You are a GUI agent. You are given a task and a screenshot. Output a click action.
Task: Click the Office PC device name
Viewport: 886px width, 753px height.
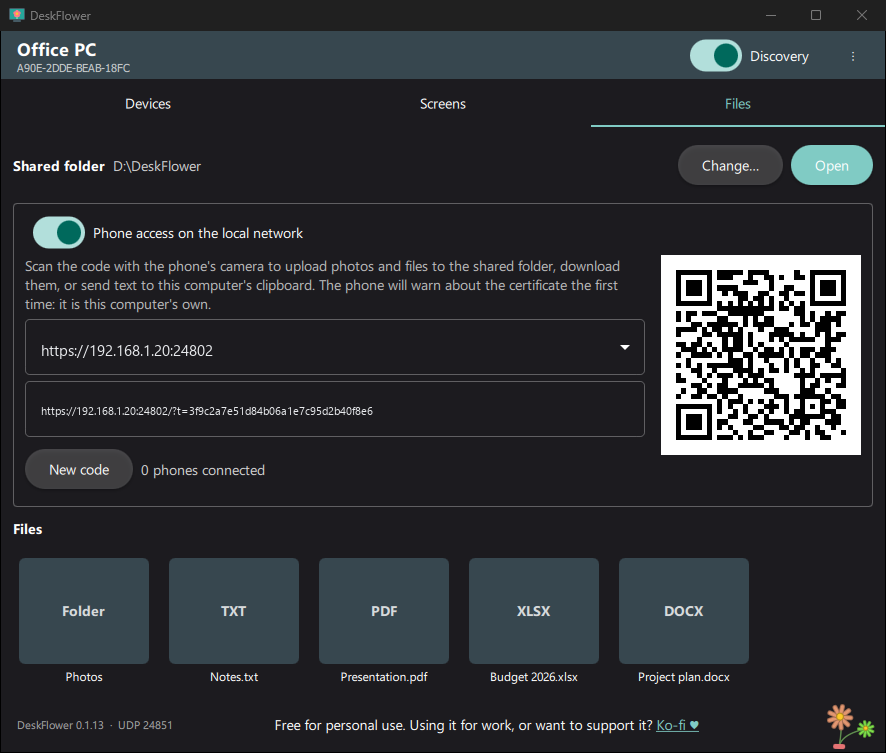(57, 50)
